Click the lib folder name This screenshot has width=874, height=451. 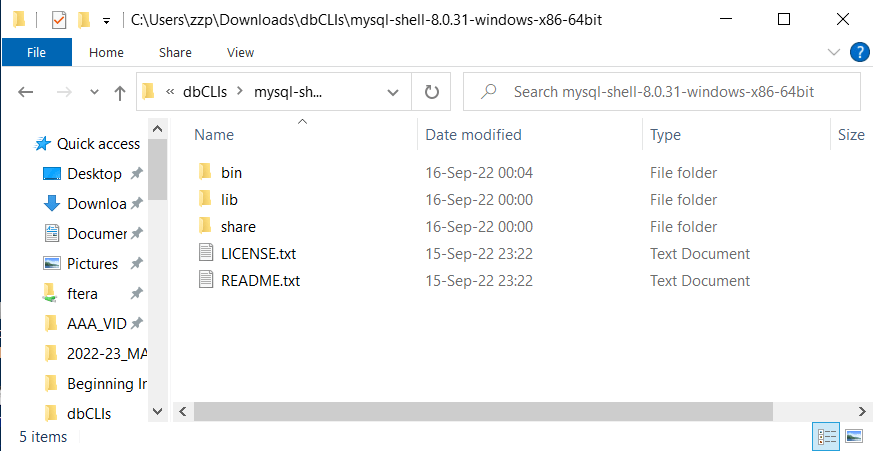(x=229, y=200)
